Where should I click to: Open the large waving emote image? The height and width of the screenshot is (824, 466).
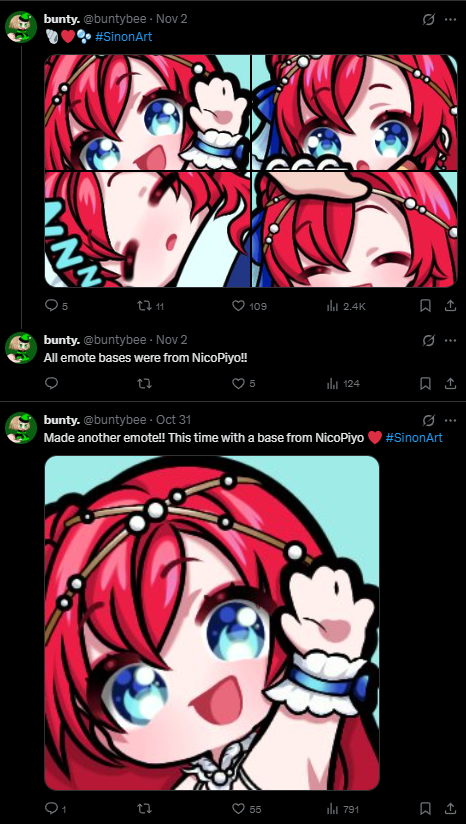click(x=212, y=623)
